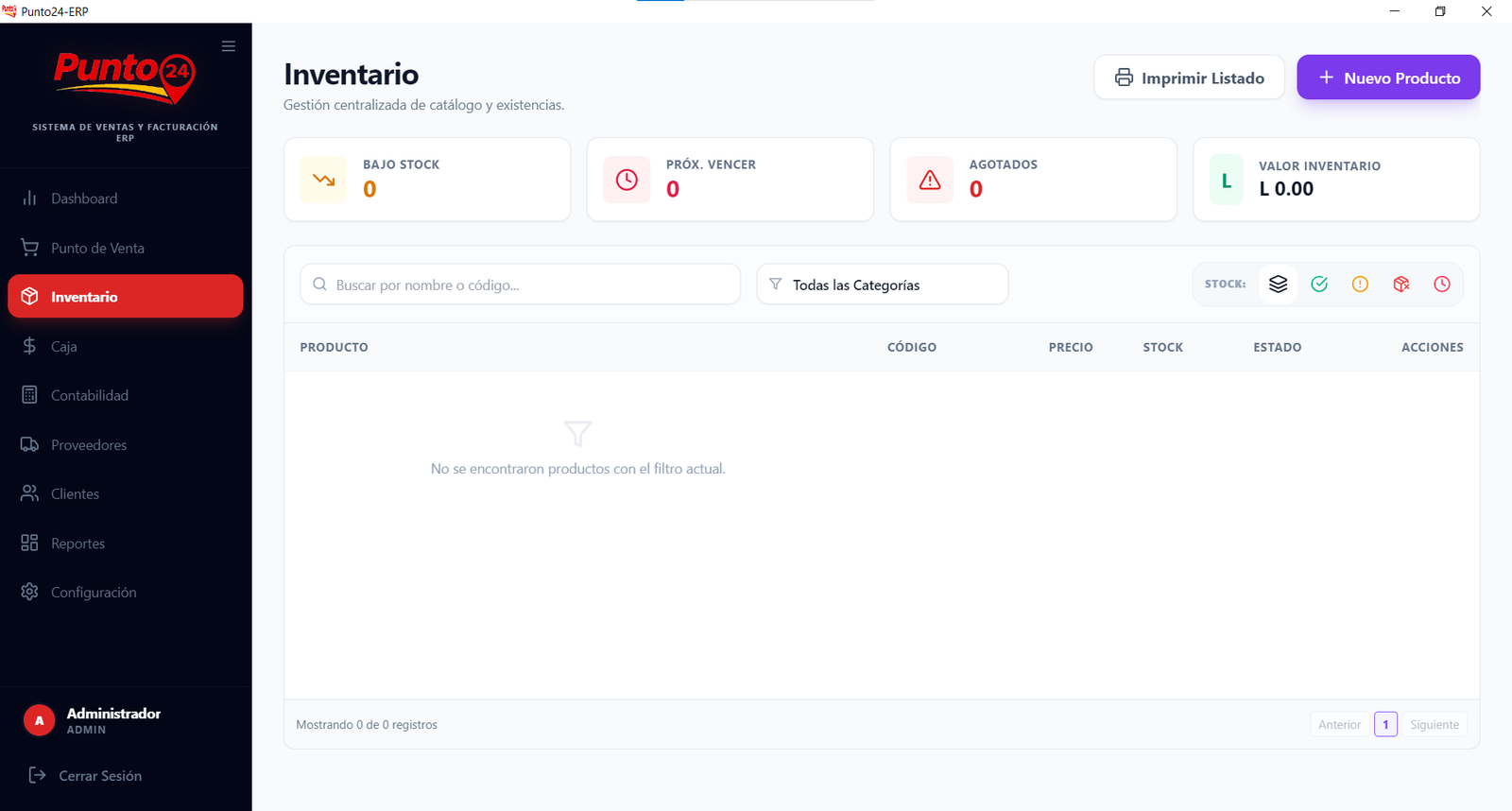Screen dimensions: 1512x811
Task: Click the printer icon in Imprimir Listado
Action: (x=1124, y=78)
